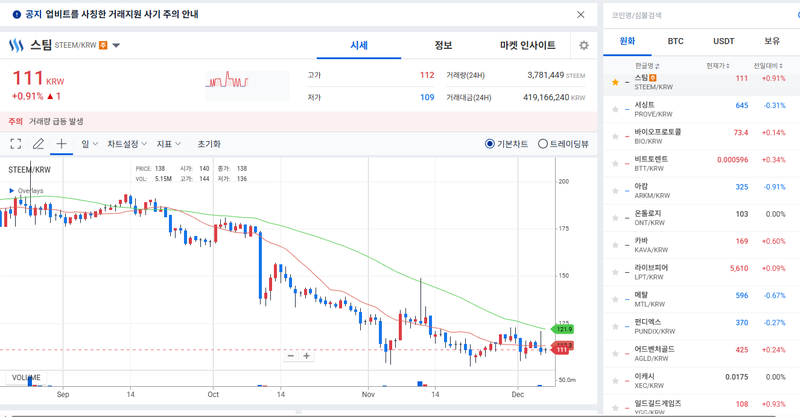Activate the crosshair cursor tool
Image resolution: width=800 pixels, height=417 pixels.
pyautogui.click(x=61, y=144)
